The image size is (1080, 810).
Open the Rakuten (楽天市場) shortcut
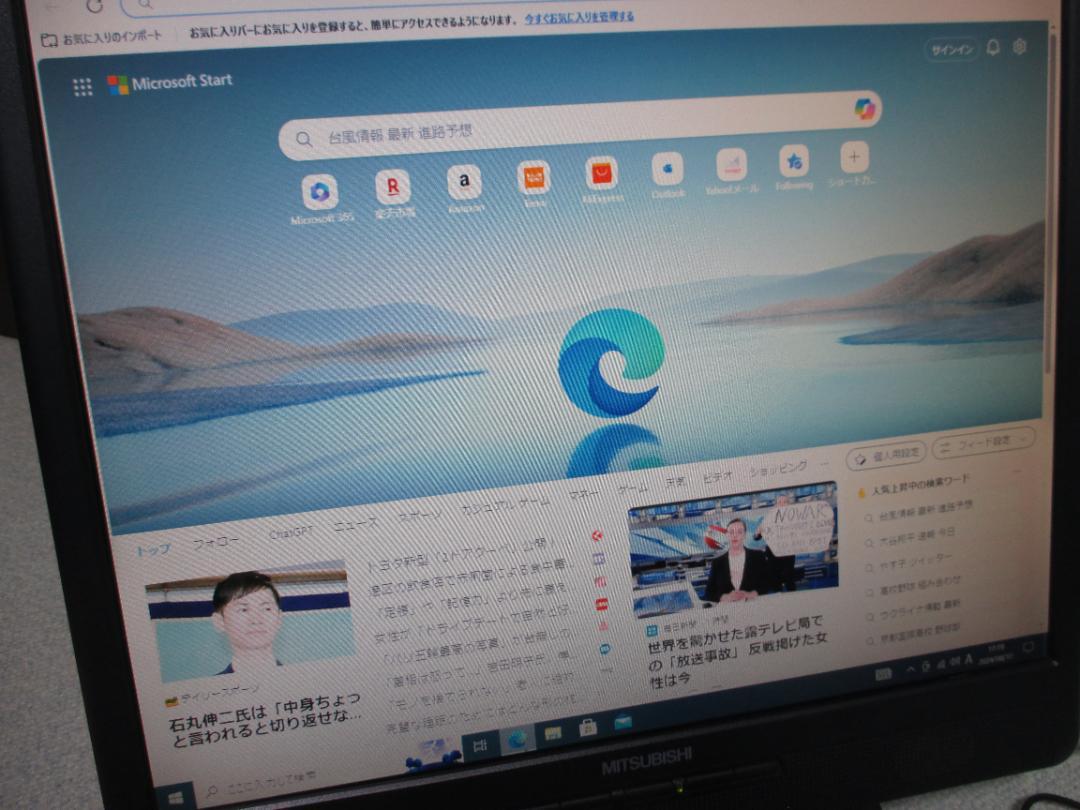click(393, 186)
